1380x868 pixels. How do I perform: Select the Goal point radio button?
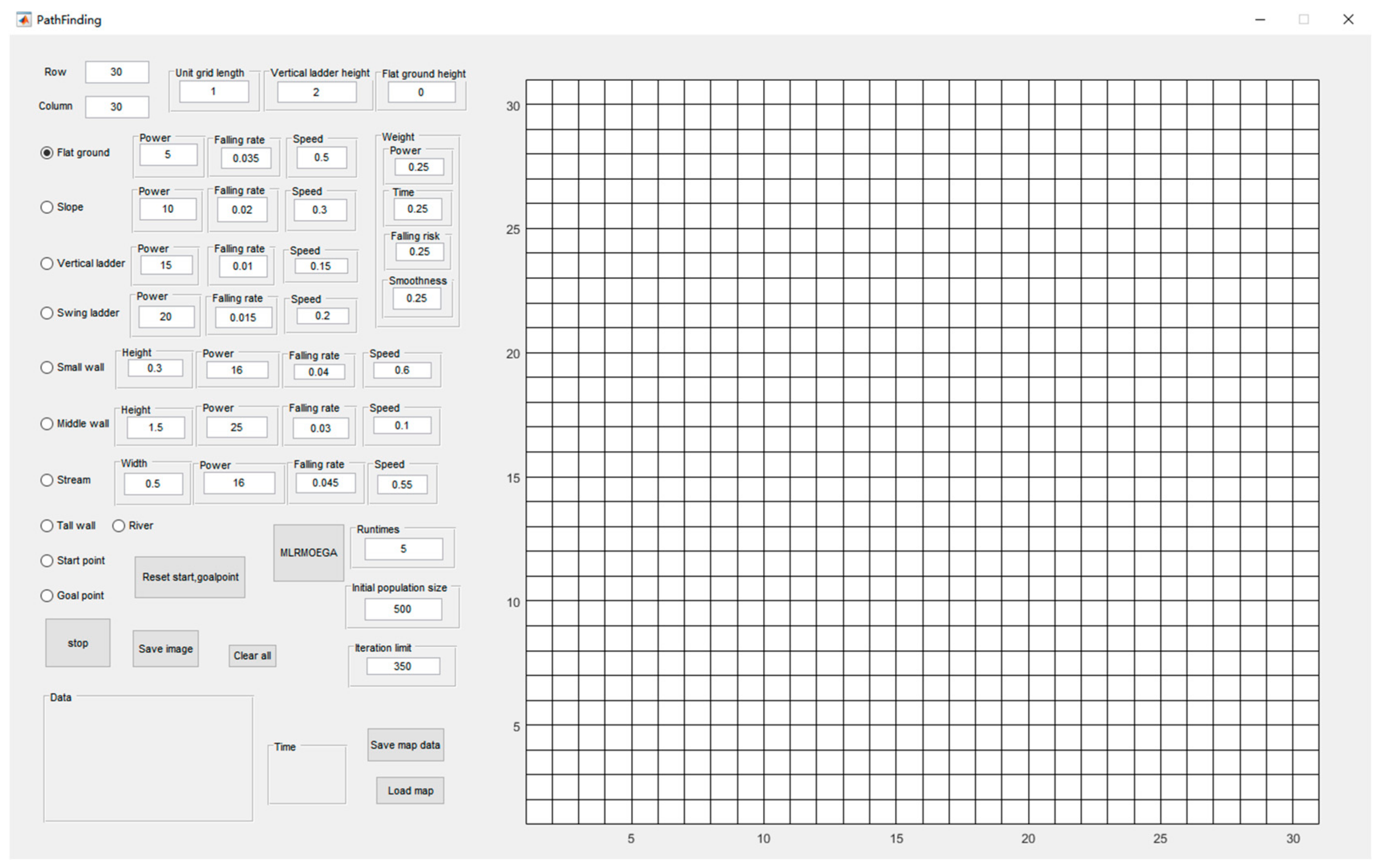pyautogui.click(x=47, y=596)
